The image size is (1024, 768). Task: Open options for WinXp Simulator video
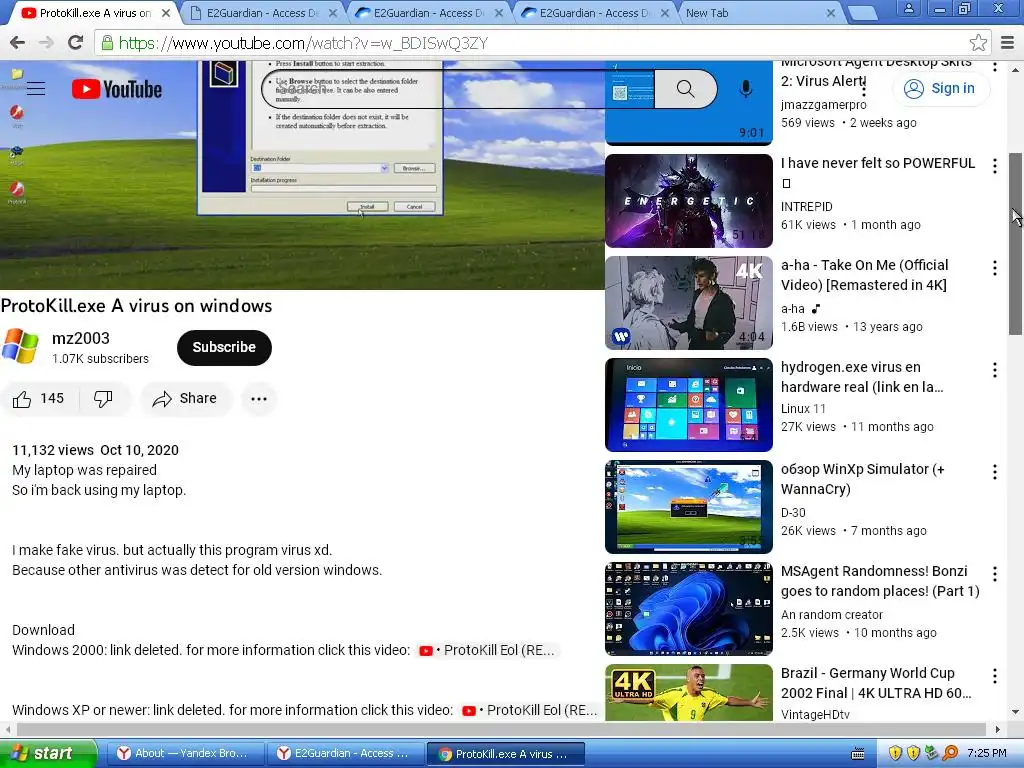995,472
